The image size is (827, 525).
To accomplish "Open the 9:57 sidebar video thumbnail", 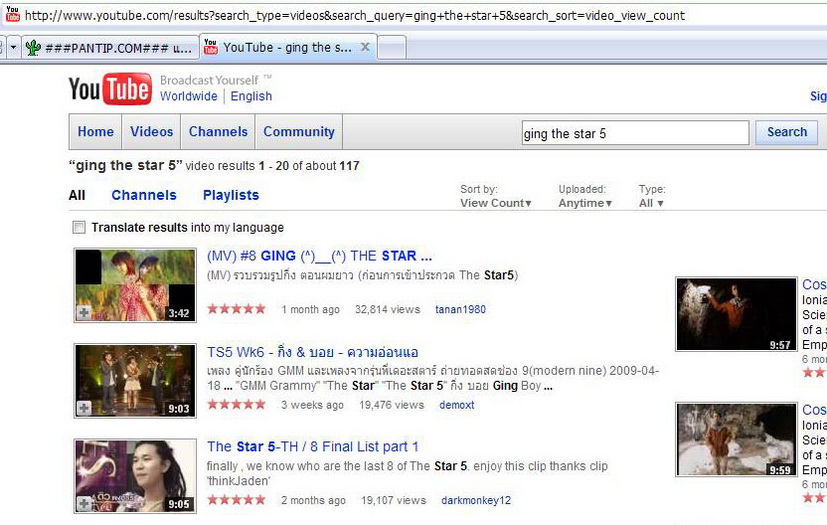I will (736, 314).
